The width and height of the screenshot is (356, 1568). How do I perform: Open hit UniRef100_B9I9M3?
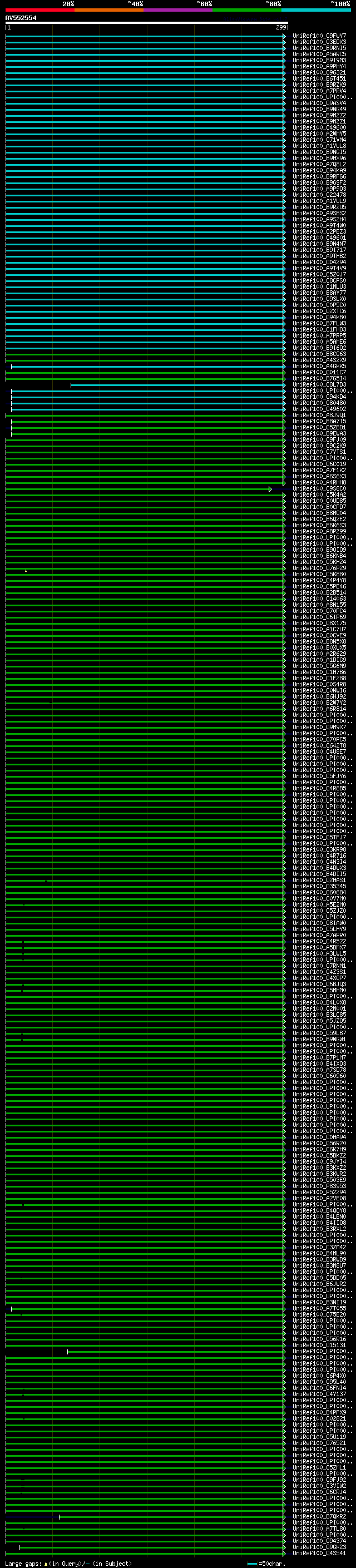tap(319, 60)
